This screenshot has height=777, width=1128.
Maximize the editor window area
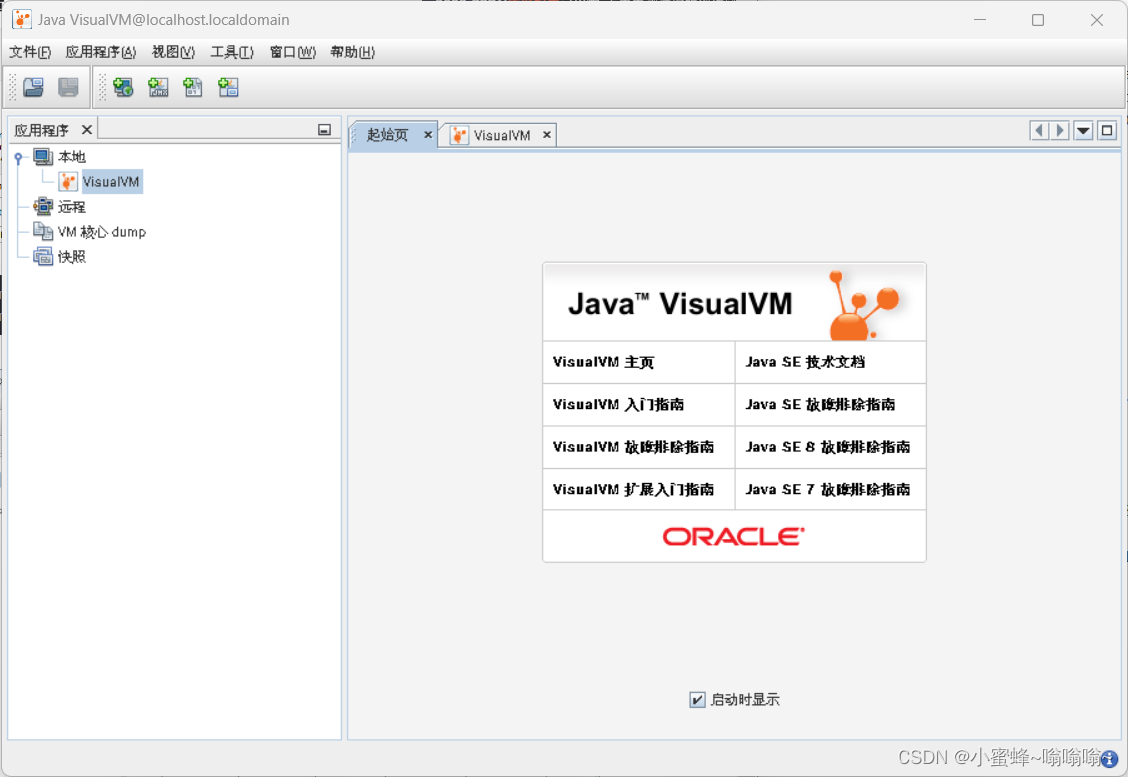point(1107,130)
